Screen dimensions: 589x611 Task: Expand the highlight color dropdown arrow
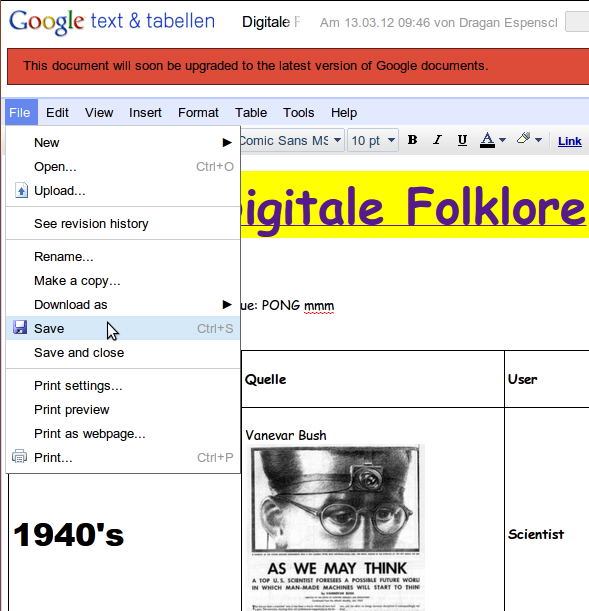(538, 140)
